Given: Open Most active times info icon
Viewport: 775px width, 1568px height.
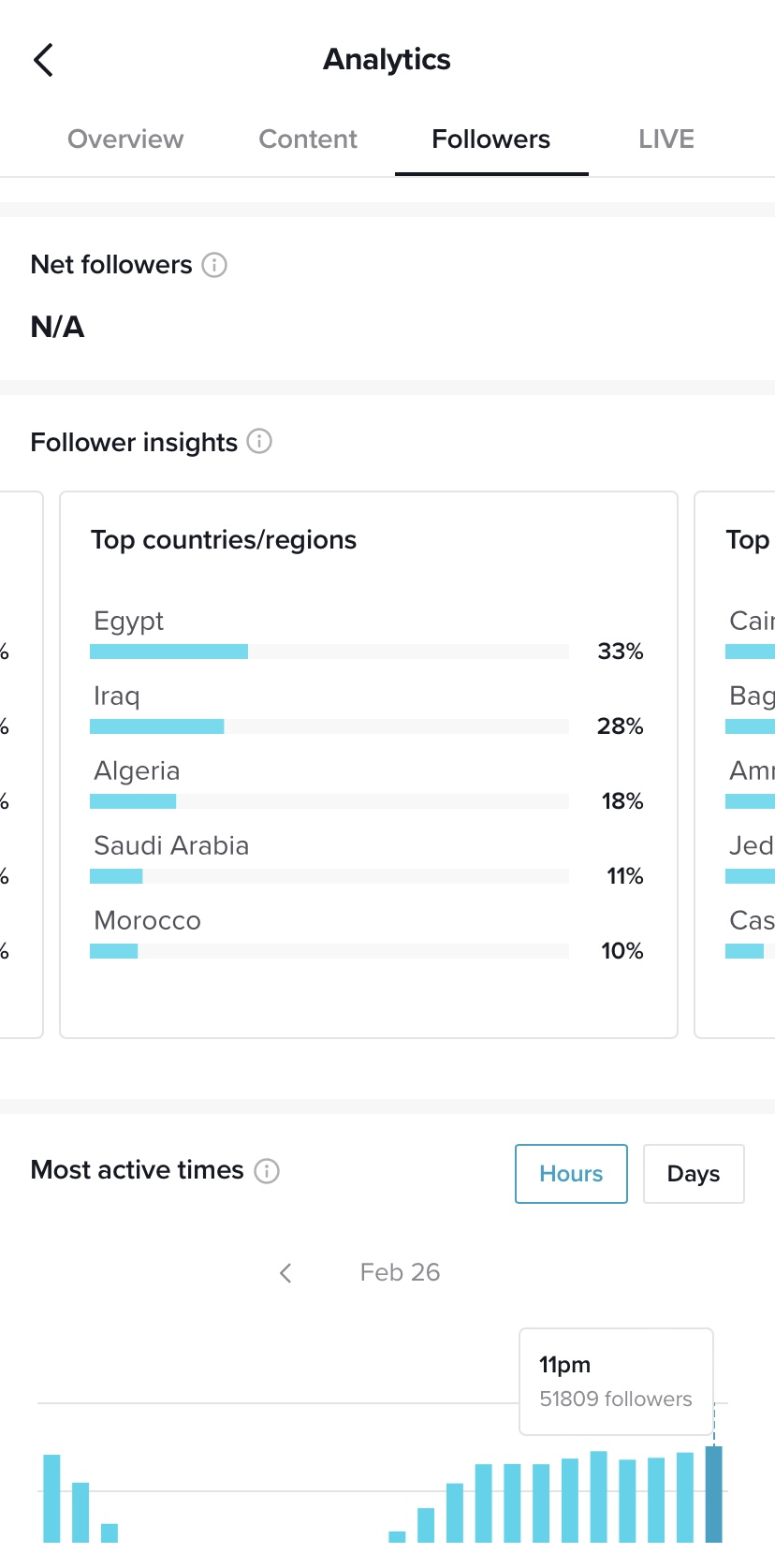Looking at the screenshot, I should (x=267, y=1171).
